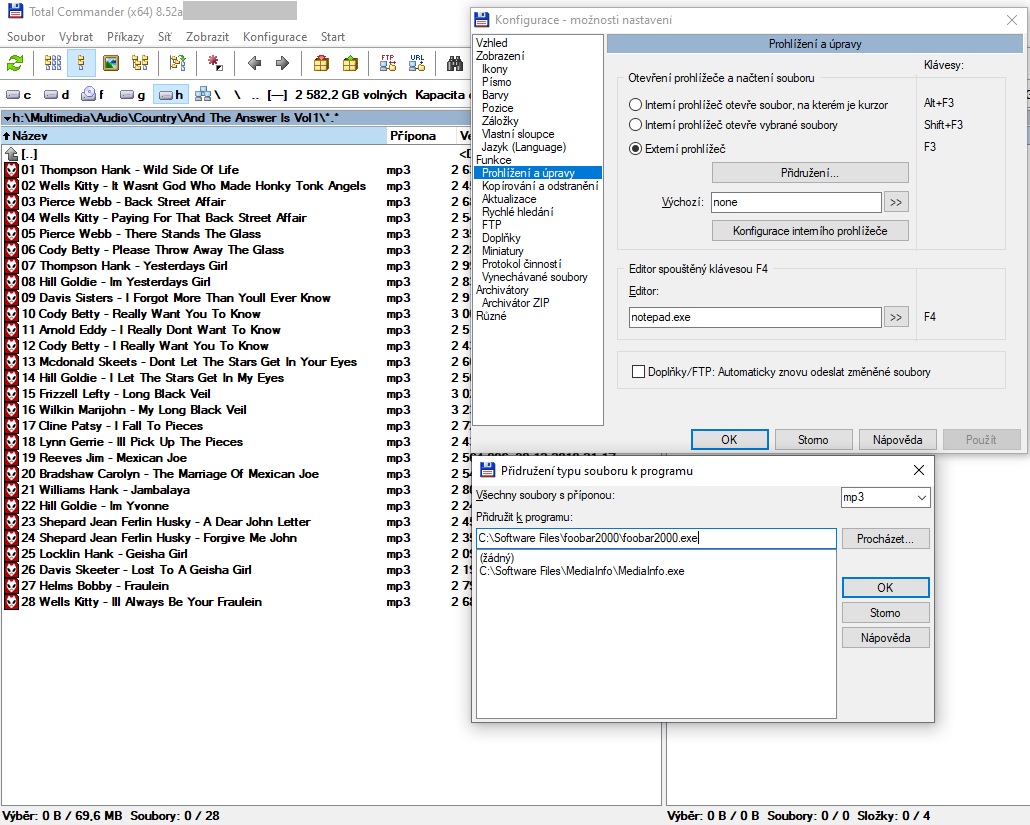Viewport: 1030px width, 825px height.
Task: Enable 'Doplňky/FTP: Automaticky znovu odeslat' checkbox
Action: tap(638, 372)
